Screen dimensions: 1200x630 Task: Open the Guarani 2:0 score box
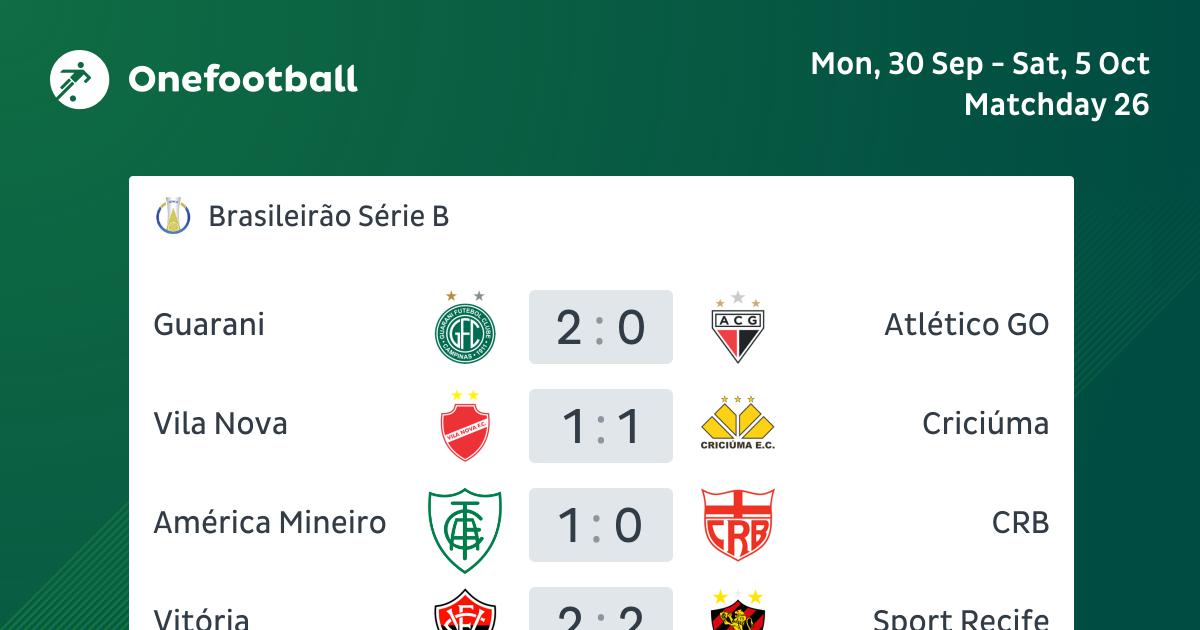tap(601, 327)
